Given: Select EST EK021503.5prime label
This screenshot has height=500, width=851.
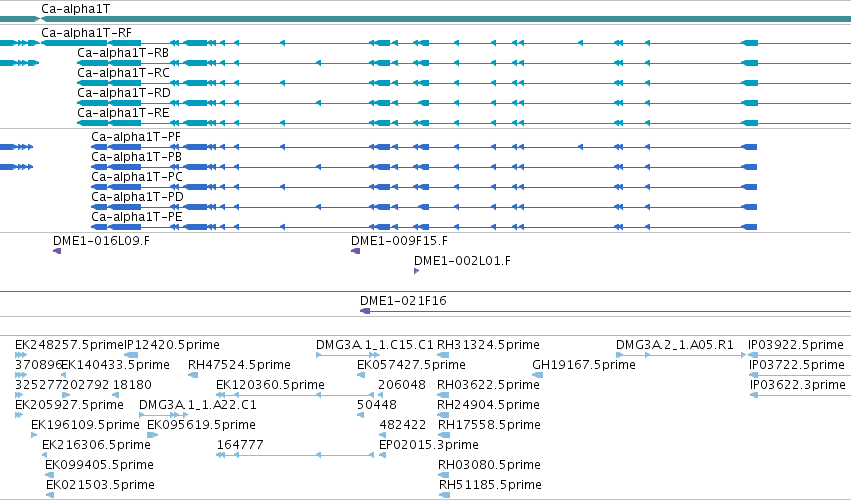Looking at the screenshot, I should pos(100,485).
